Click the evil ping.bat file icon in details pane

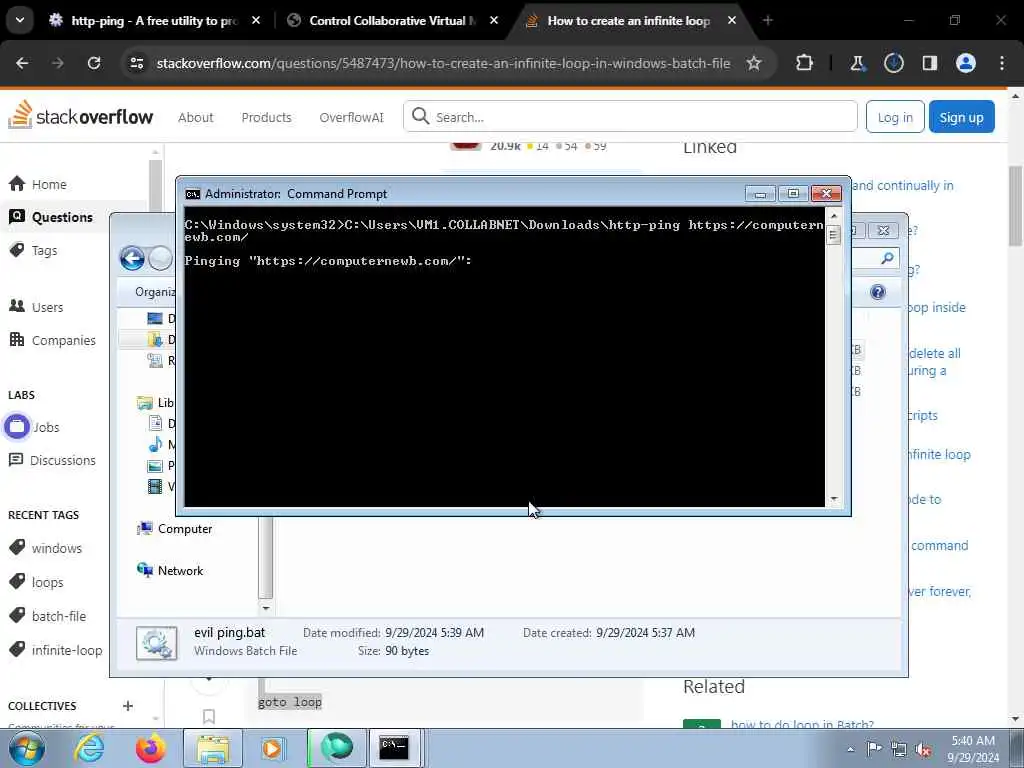pyautogui.click(x=157, y=643)
